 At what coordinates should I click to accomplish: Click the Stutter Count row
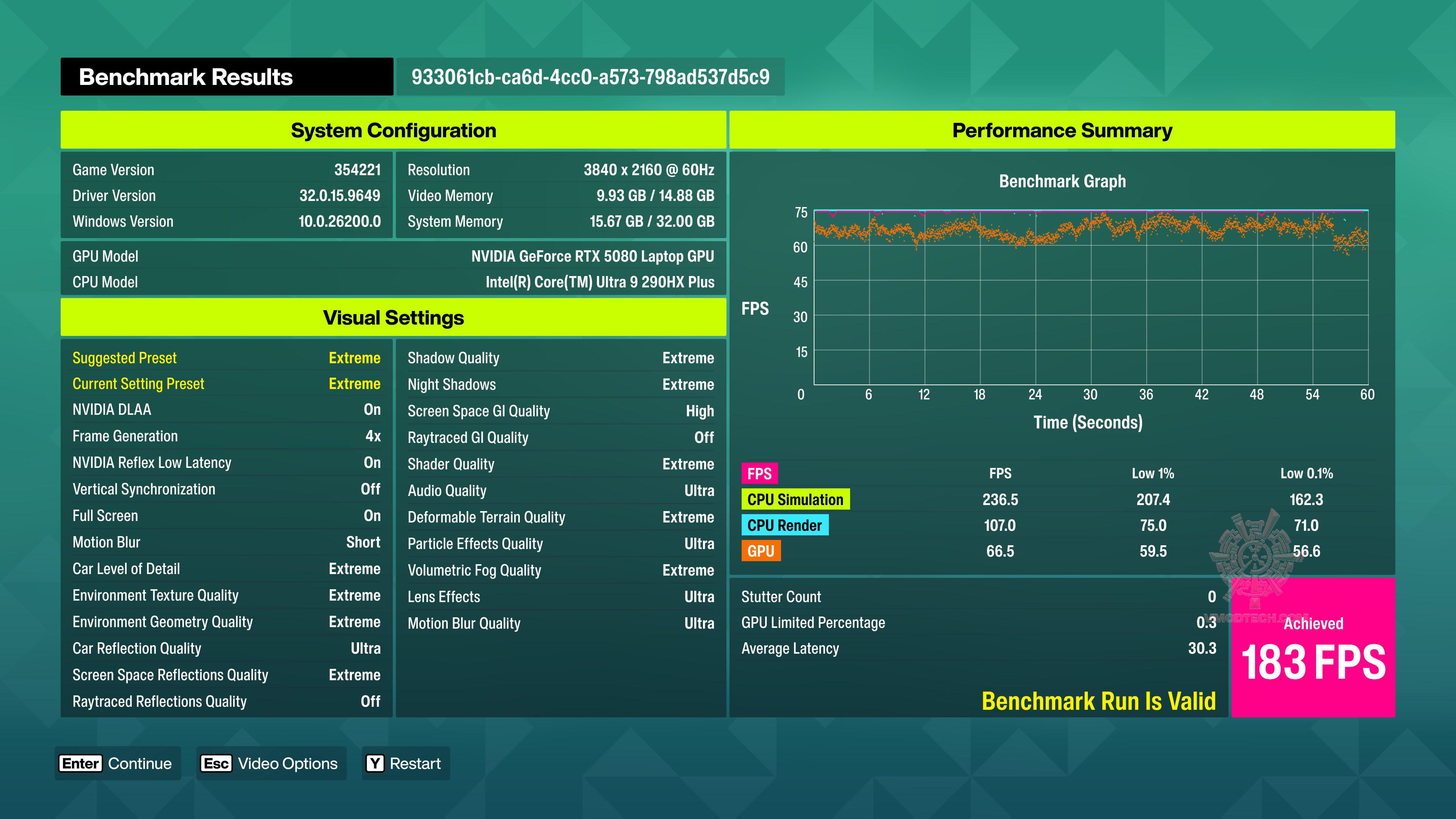point(978,597)
